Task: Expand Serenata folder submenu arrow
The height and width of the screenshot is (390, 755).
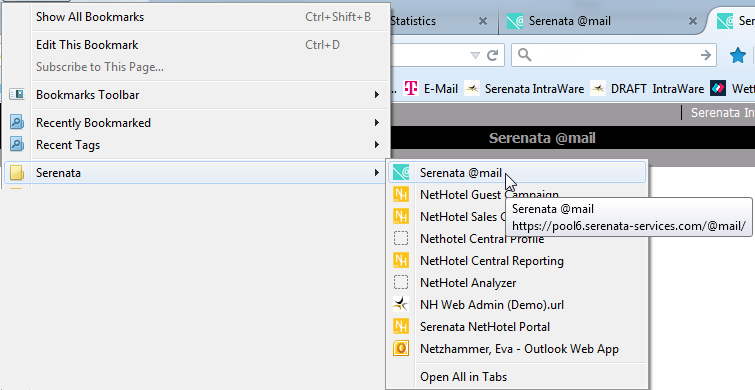Action: (377, 173)
